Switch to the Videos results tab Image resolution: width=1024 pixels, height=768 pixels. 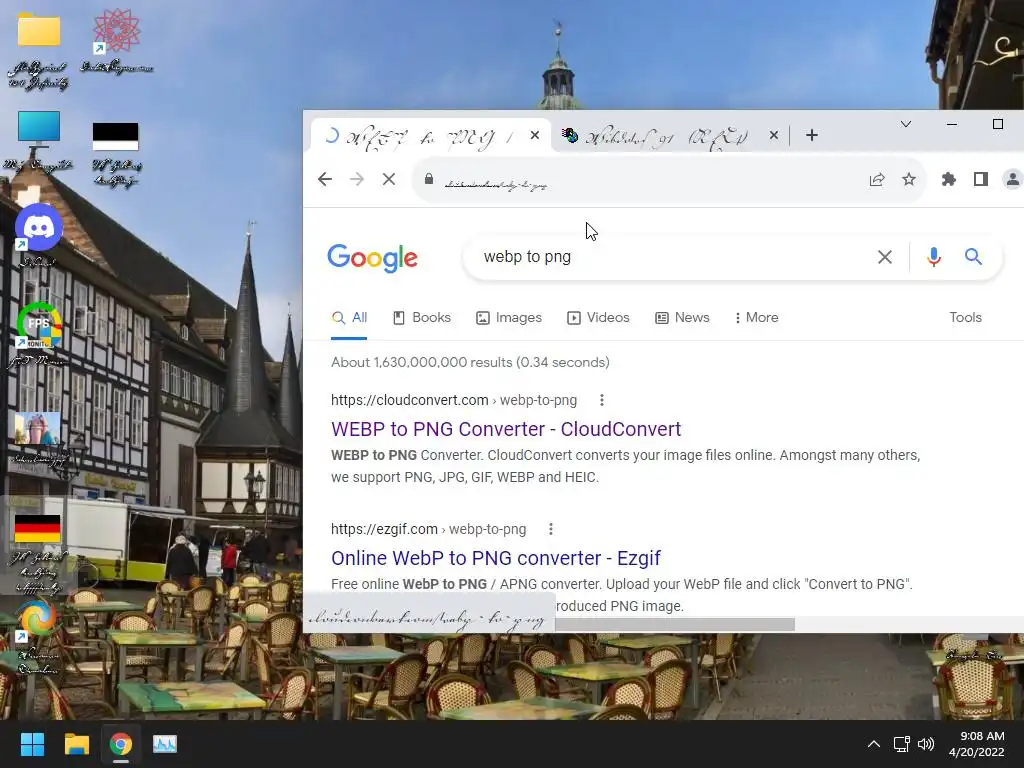[598, 318]
